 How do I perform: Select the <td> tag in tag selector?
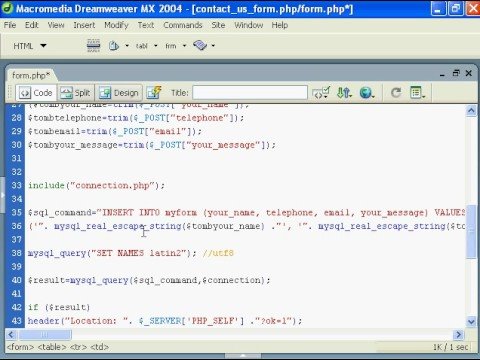[x=99, y=347]
